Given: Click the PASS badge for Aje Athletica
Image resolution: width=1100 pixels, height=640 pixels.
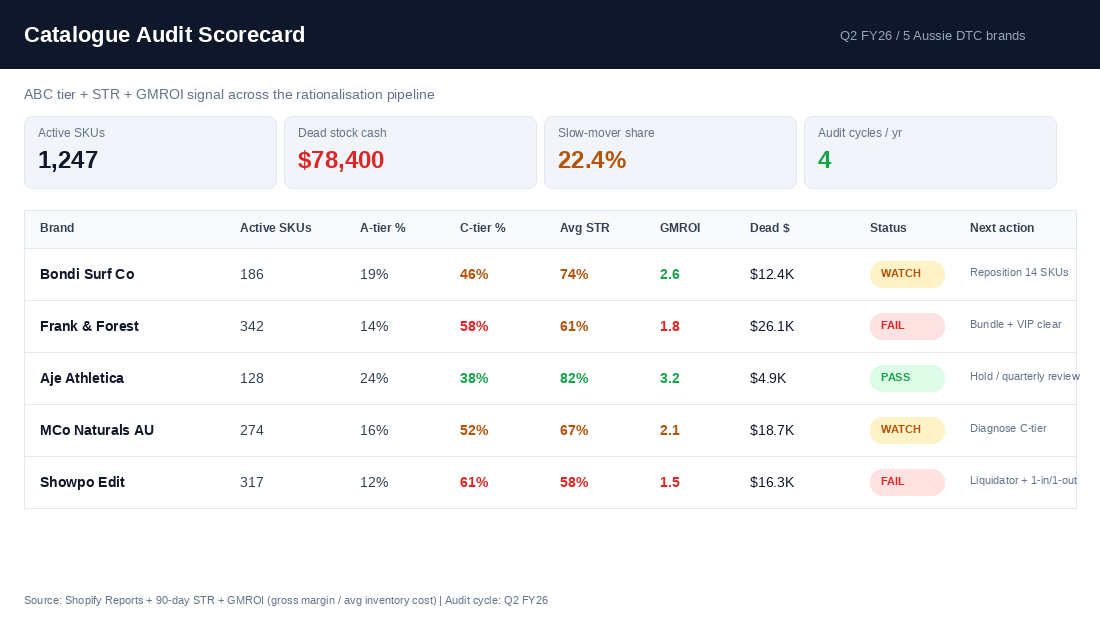Looking at the screenshot, I should click(907, 378).
